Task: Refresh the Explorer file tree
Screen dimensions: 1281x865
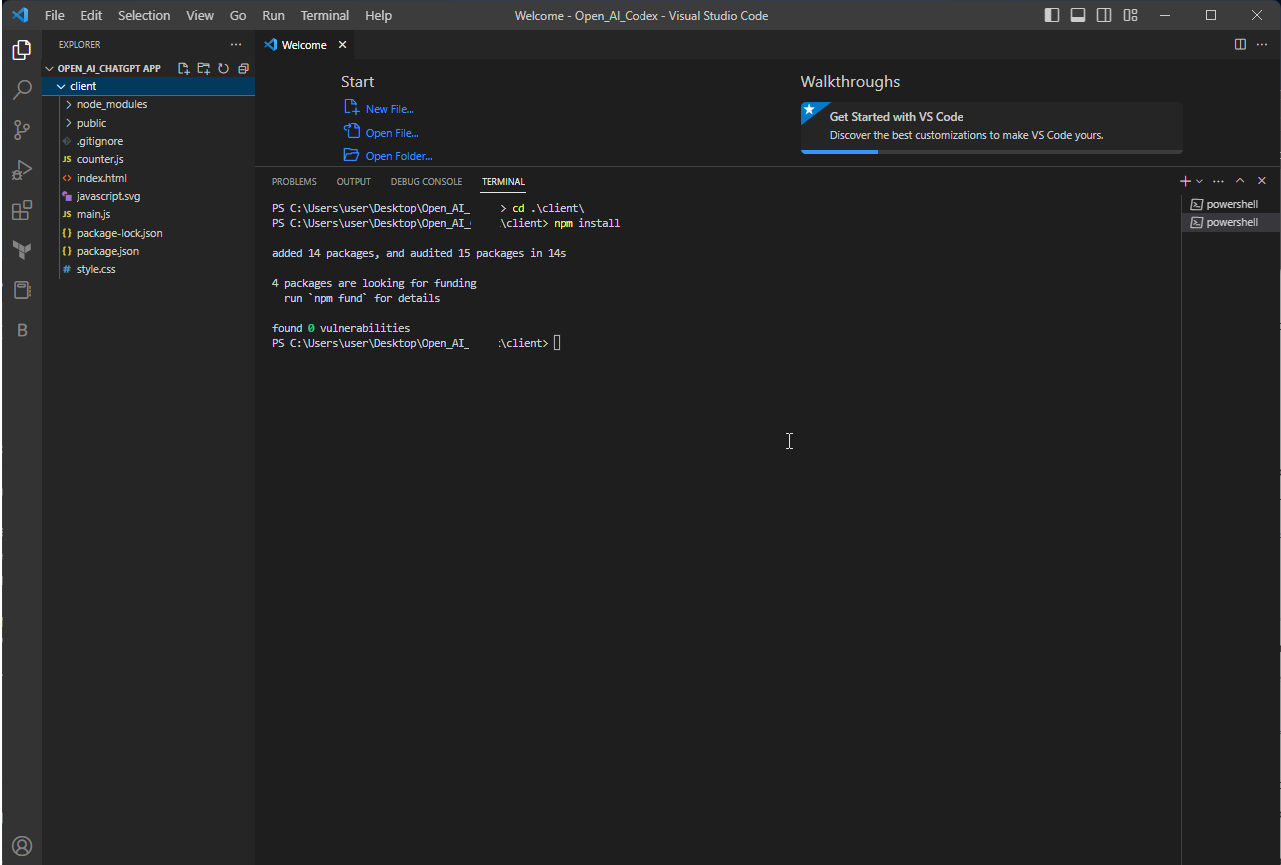Action: [x=223, y=69]
